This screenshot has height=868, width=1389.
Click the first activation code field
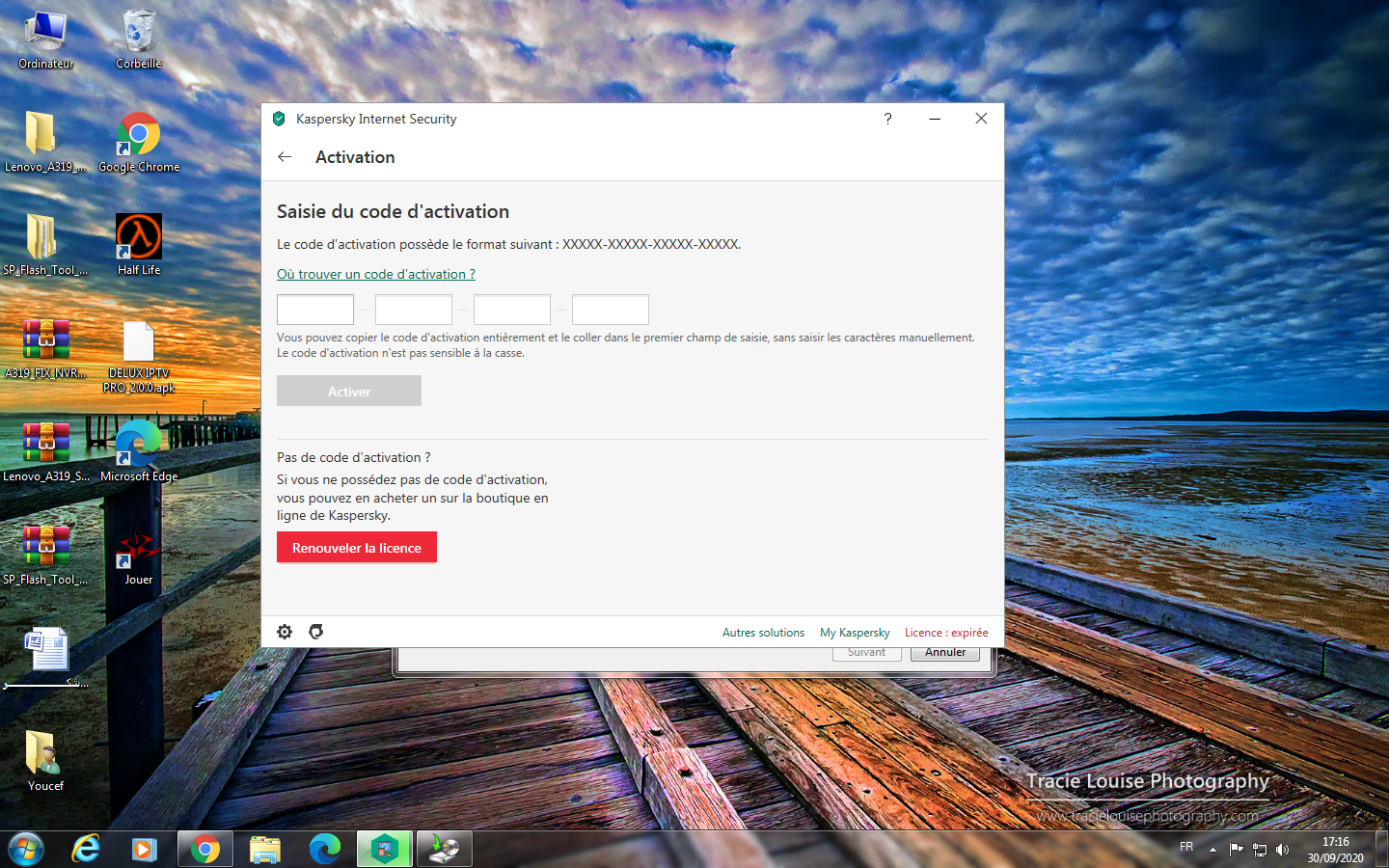(315, 310)
